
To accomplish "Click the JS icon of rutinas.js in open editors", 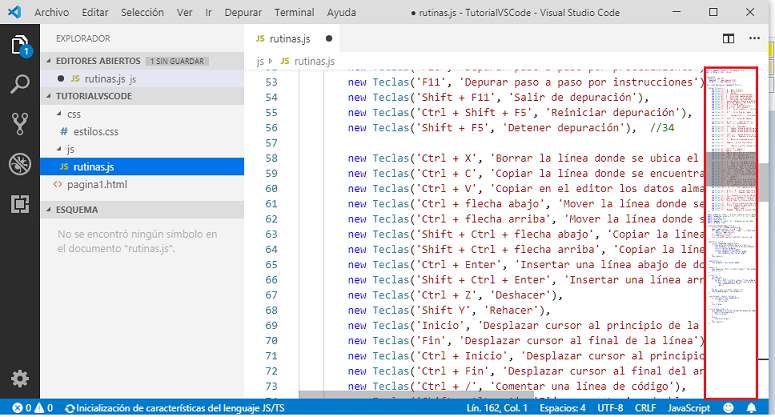I will click(x=75, y=78).
